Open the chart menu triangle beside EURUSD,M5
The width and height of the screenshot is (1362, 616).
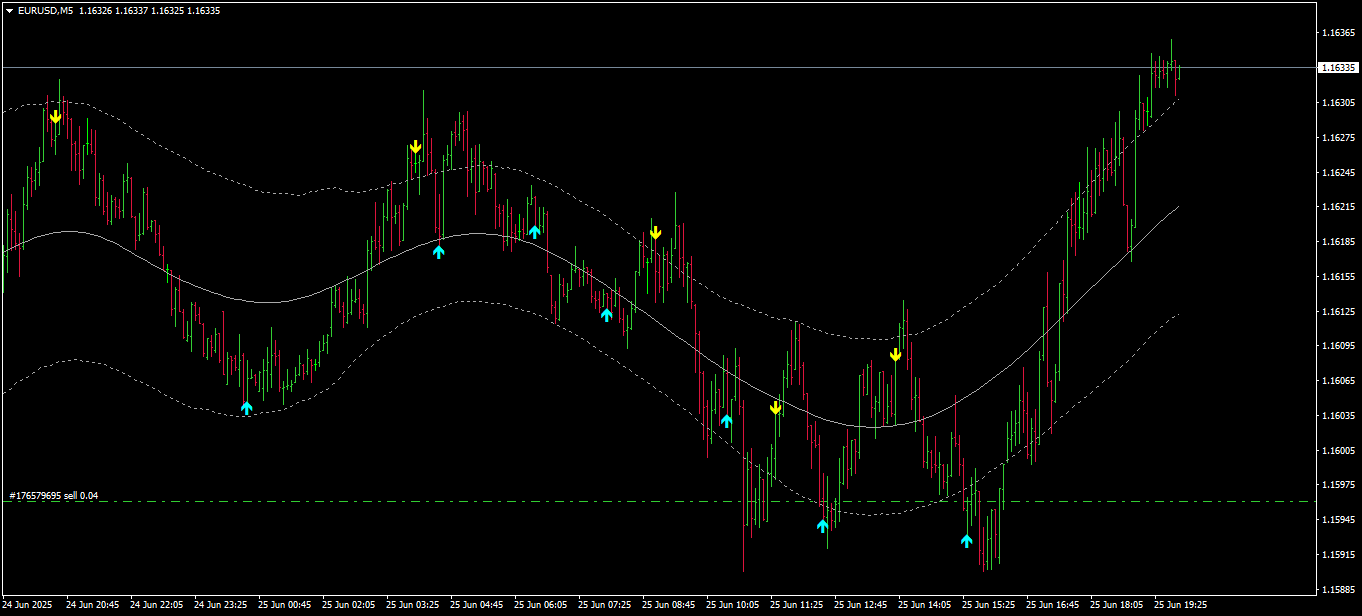9,10
